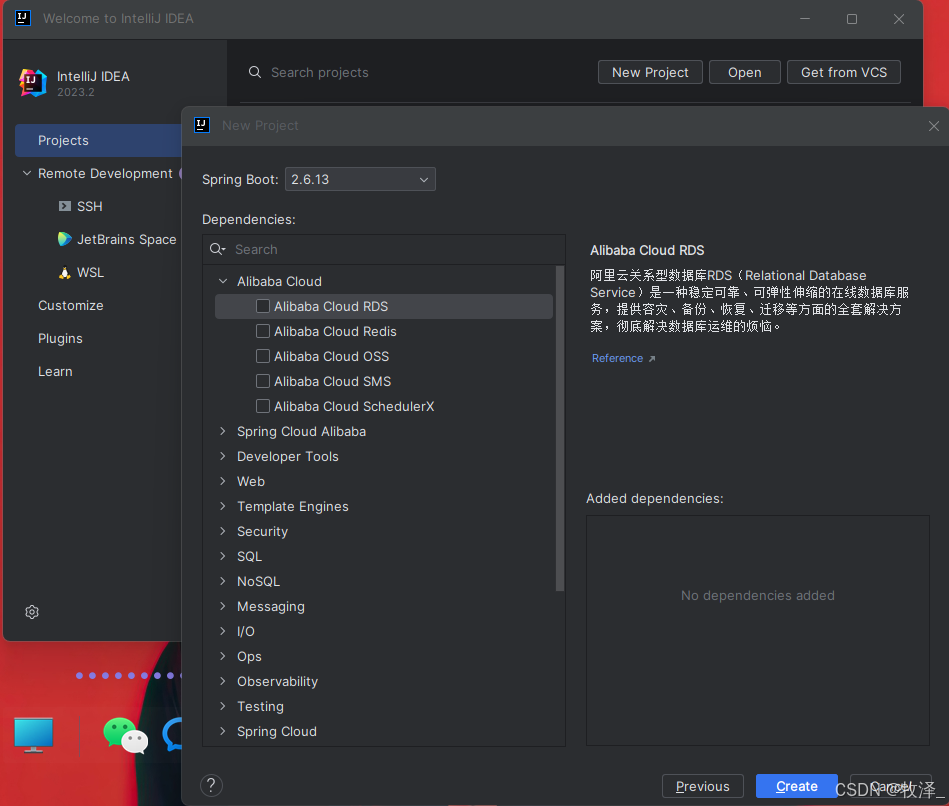This screenshot has width=949, height=806.
Task: Click the dependencies search magnifier icon
Action: (x=217, y=249)
